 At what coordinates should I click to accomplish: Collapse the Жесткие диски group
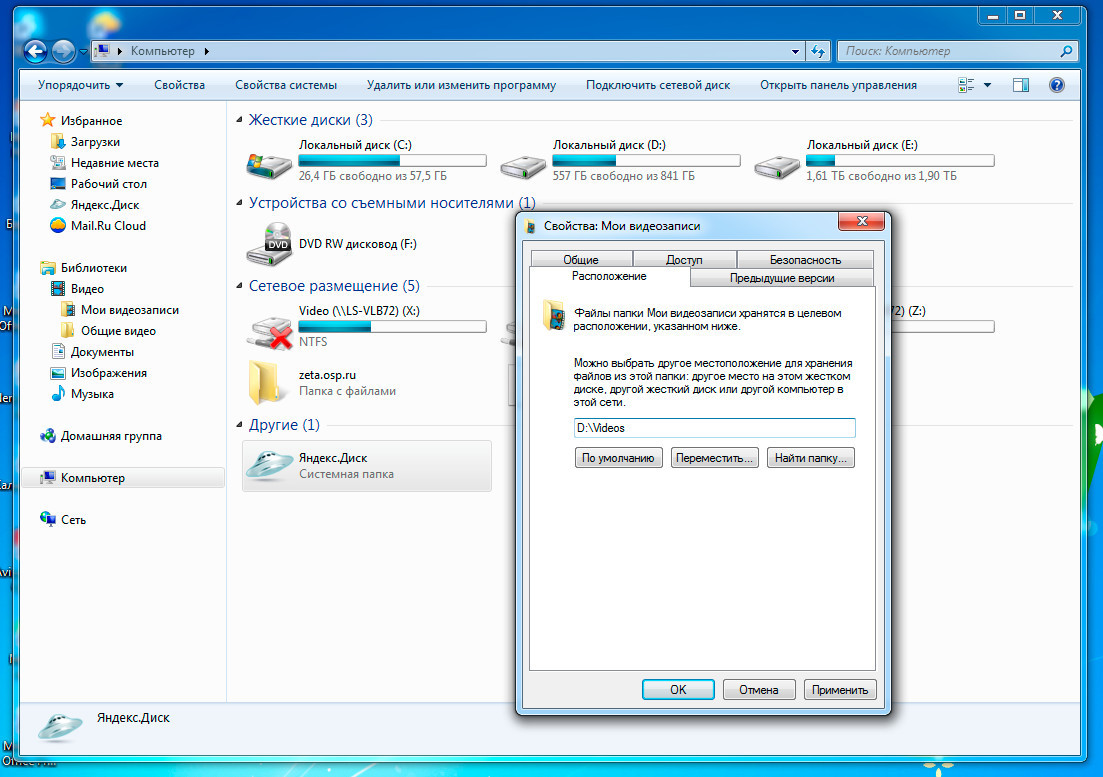[239, 120]
